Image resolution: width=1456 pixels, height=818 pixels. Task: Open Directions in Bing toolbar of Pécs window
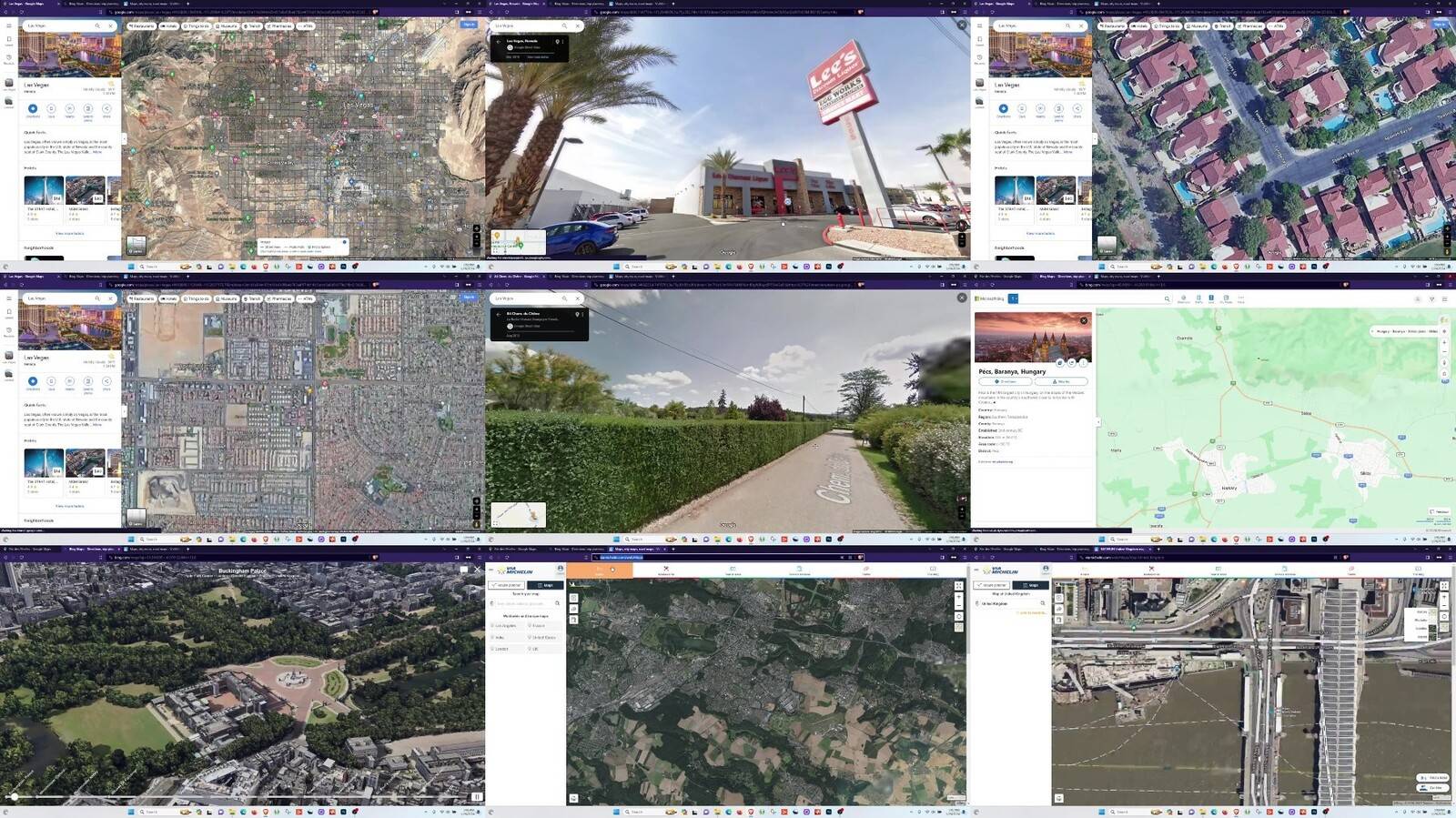click(1184, 298)
